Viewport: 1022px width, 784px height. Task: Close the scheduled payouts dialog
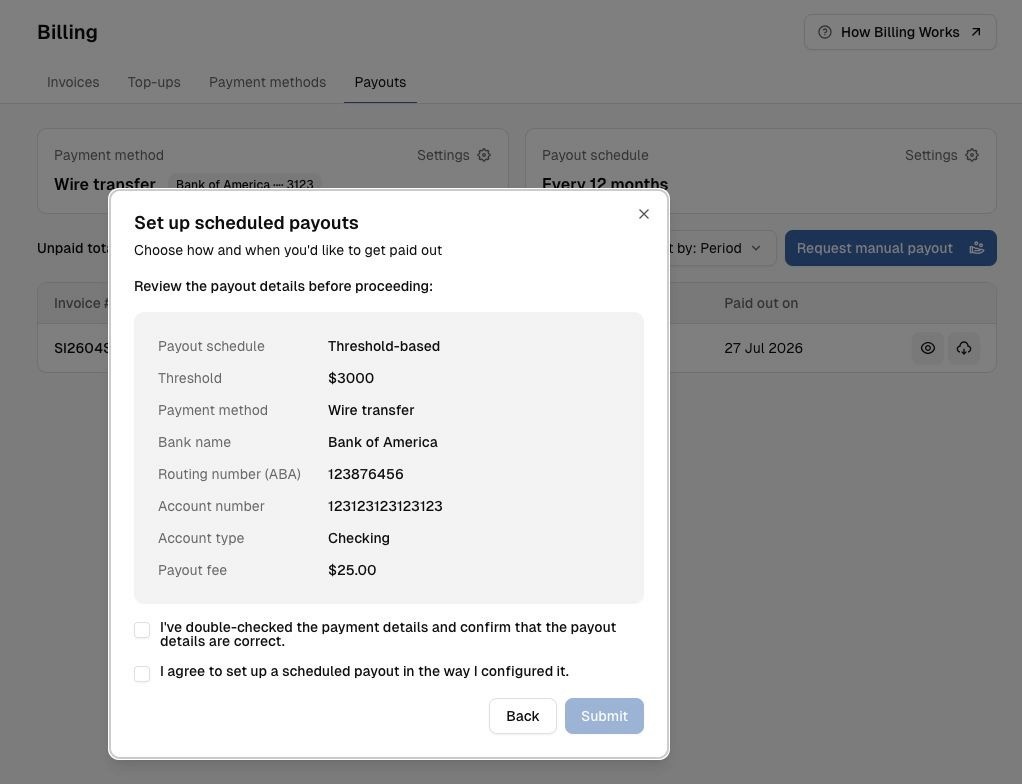tap(643, 214)
